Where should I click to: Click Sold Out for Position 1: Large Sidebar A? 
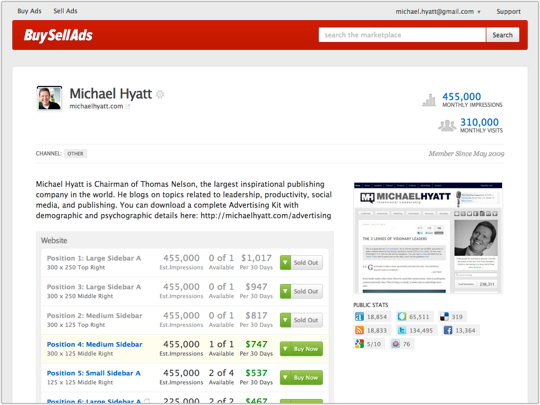click(x=306, y=262)
